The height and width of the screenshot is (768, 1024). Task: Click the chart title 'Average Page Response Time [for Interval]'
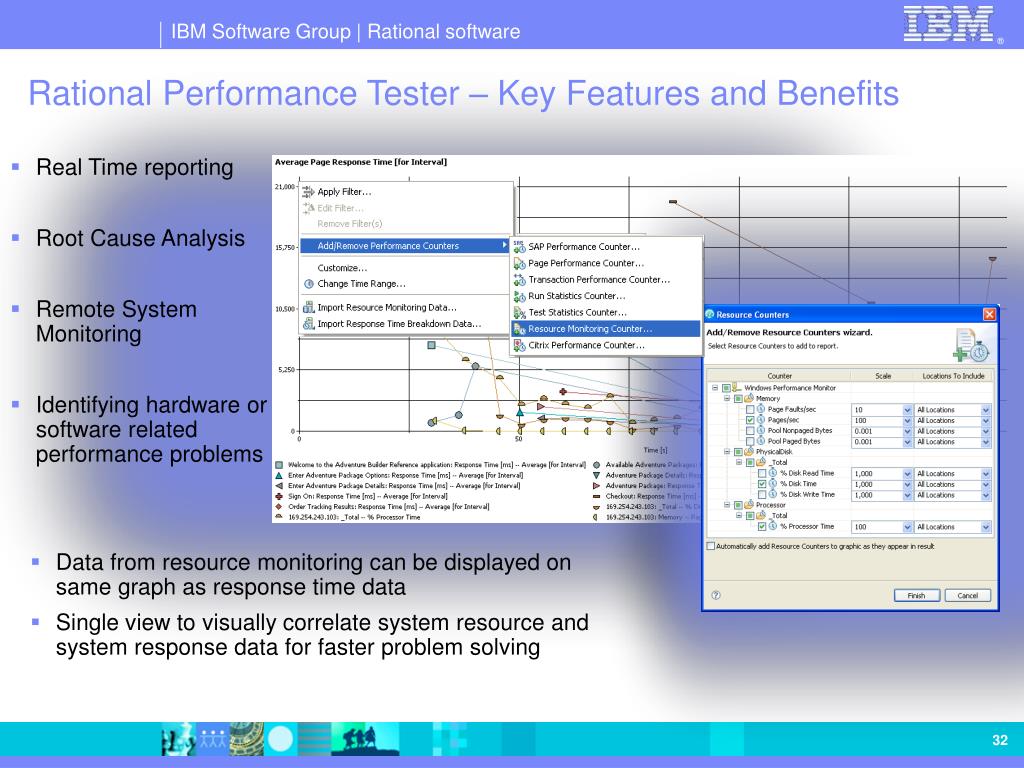[x=360, y=162]
